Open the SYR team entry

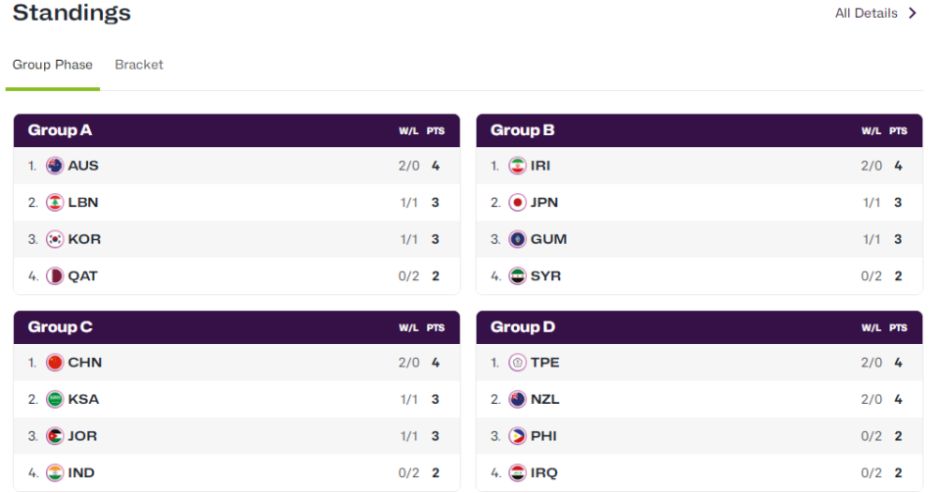[x=546, y=276]
